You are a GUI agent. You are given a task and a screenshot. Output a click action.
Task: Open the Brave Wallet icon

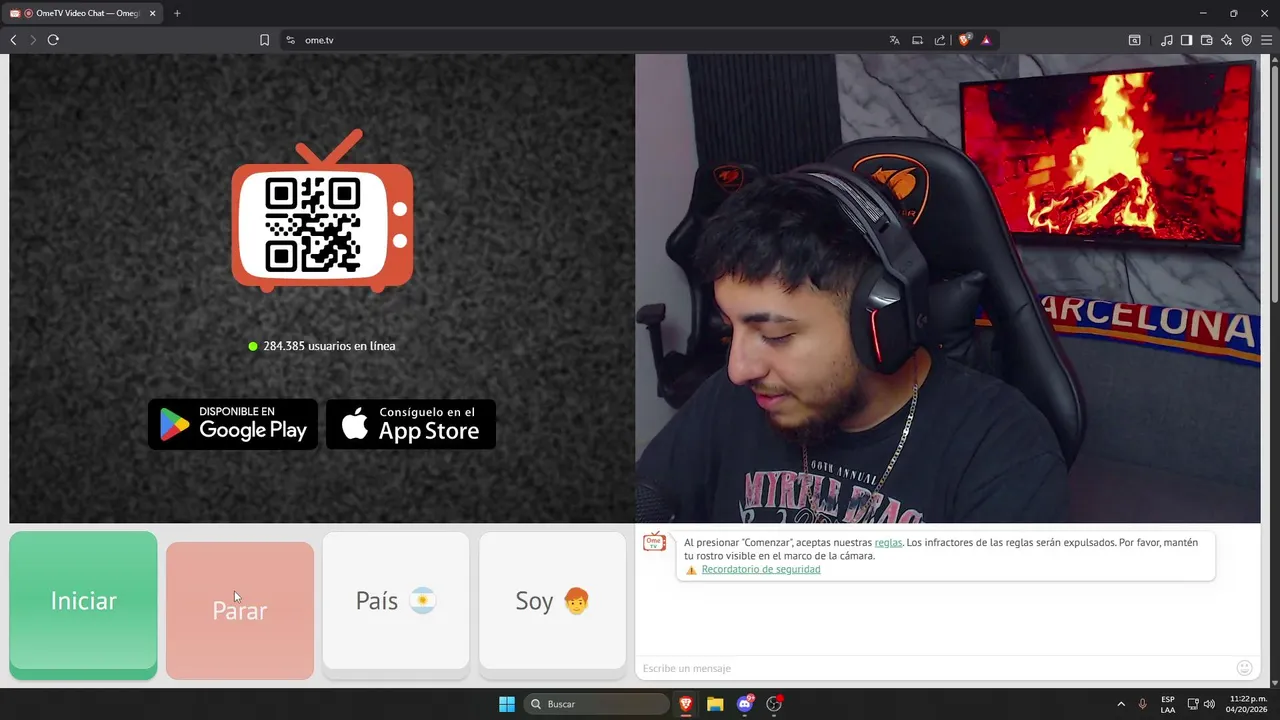pyautogui.click(x=1206, y=40)
